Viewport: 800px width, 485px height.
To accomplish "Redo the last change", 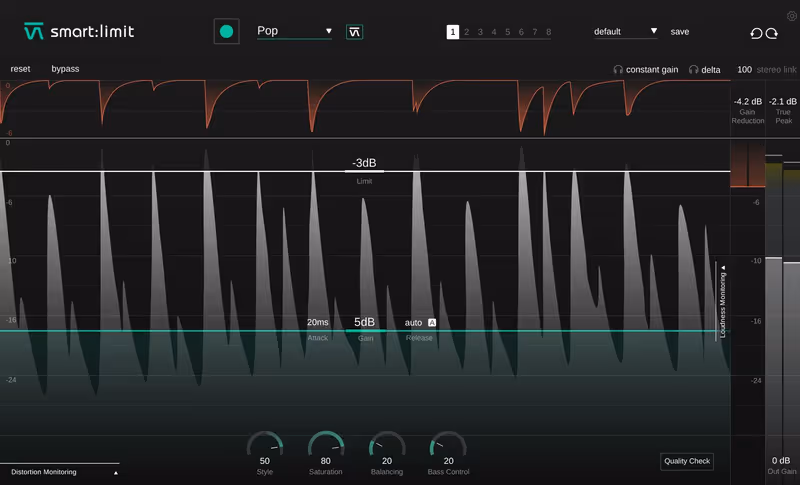I will coord(771,33).
